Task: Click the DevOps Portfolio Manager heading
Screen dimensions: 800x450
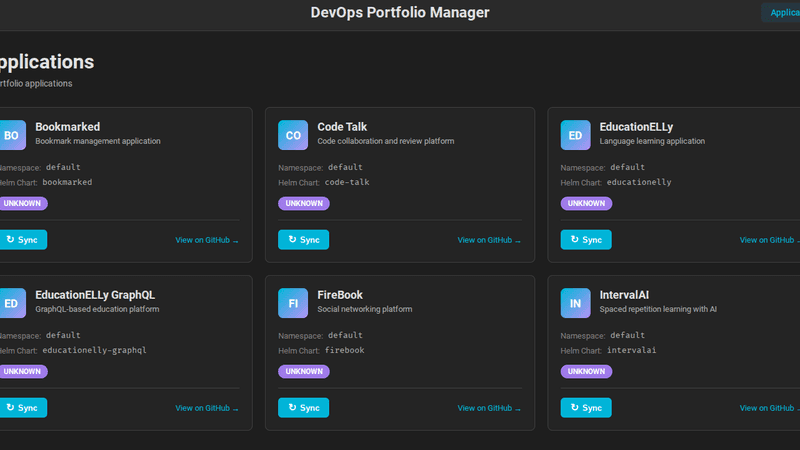Action: [x=400, y=12]
